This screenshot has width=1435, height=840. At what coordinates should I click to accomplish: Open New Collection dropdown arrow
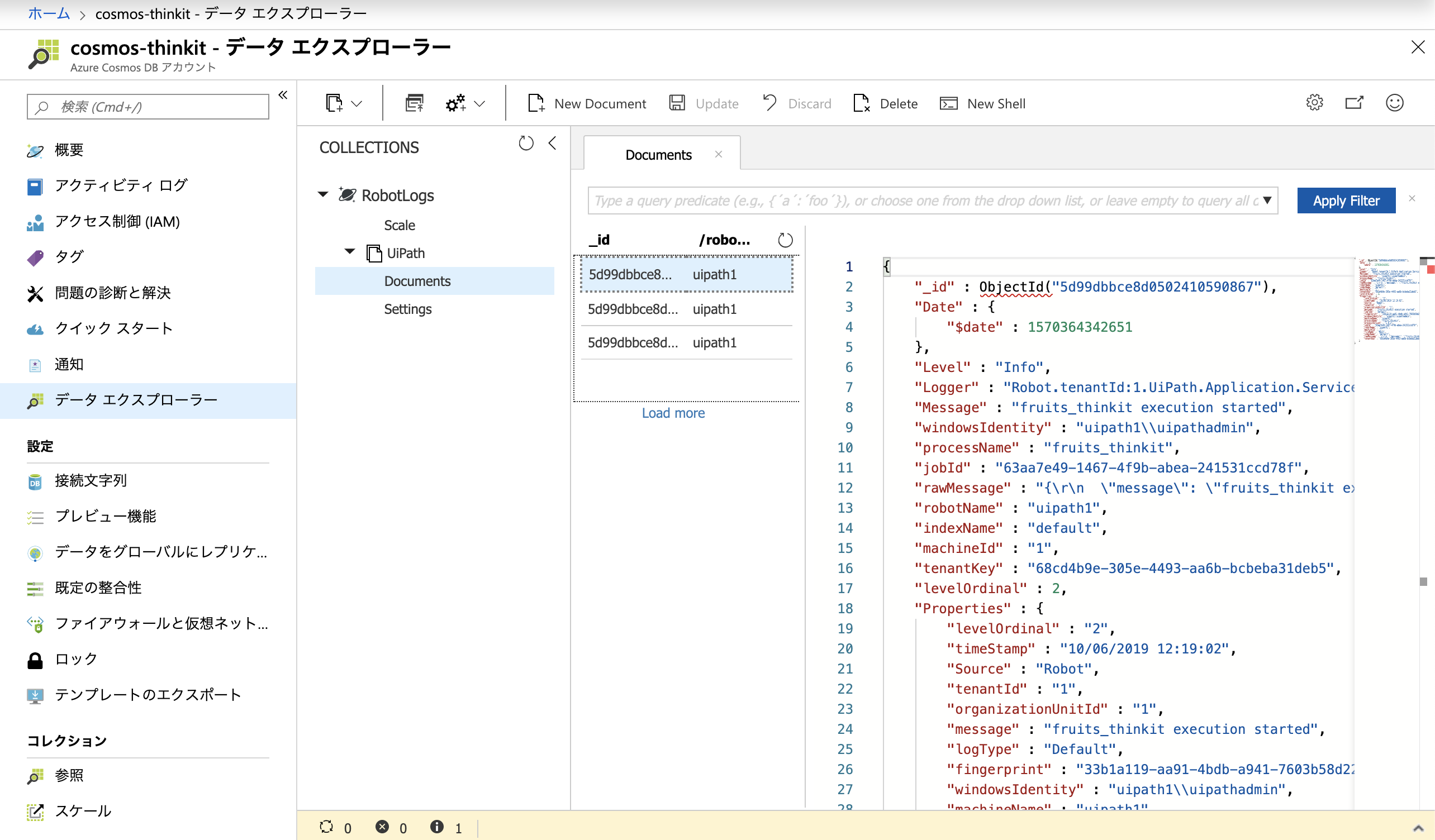pyautogui.click(x=357, y=103)
